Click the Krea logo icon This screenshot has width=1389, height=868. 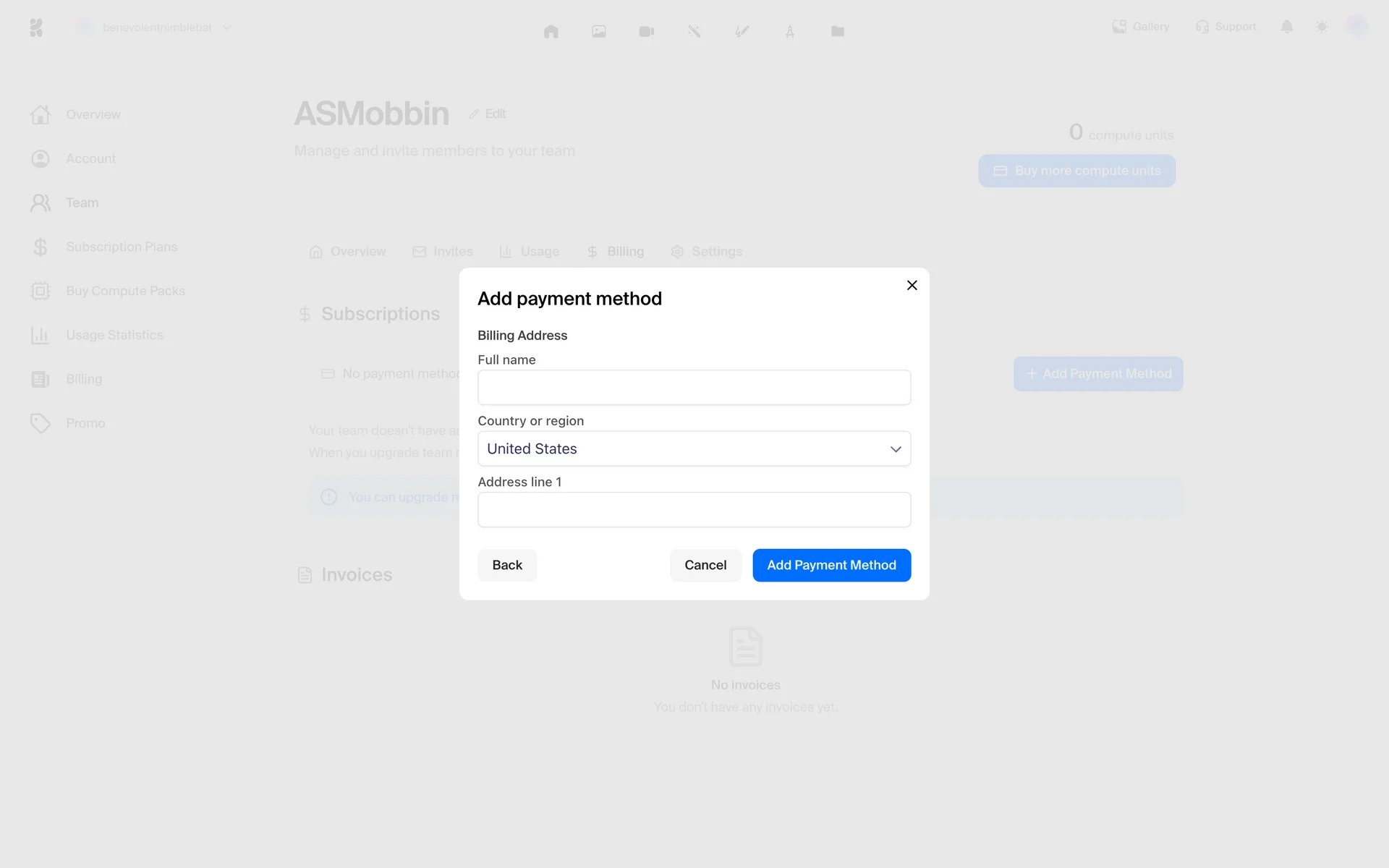tap(36, 27)
